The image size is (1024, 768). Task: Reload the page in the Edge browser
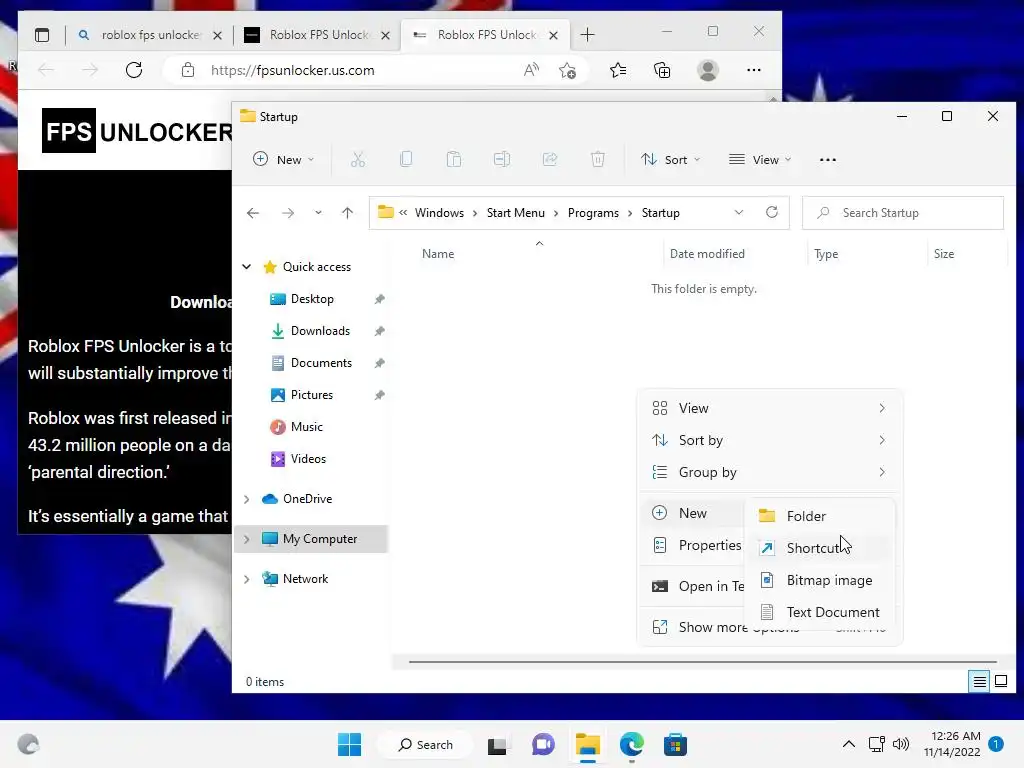[x=134, y=70]
